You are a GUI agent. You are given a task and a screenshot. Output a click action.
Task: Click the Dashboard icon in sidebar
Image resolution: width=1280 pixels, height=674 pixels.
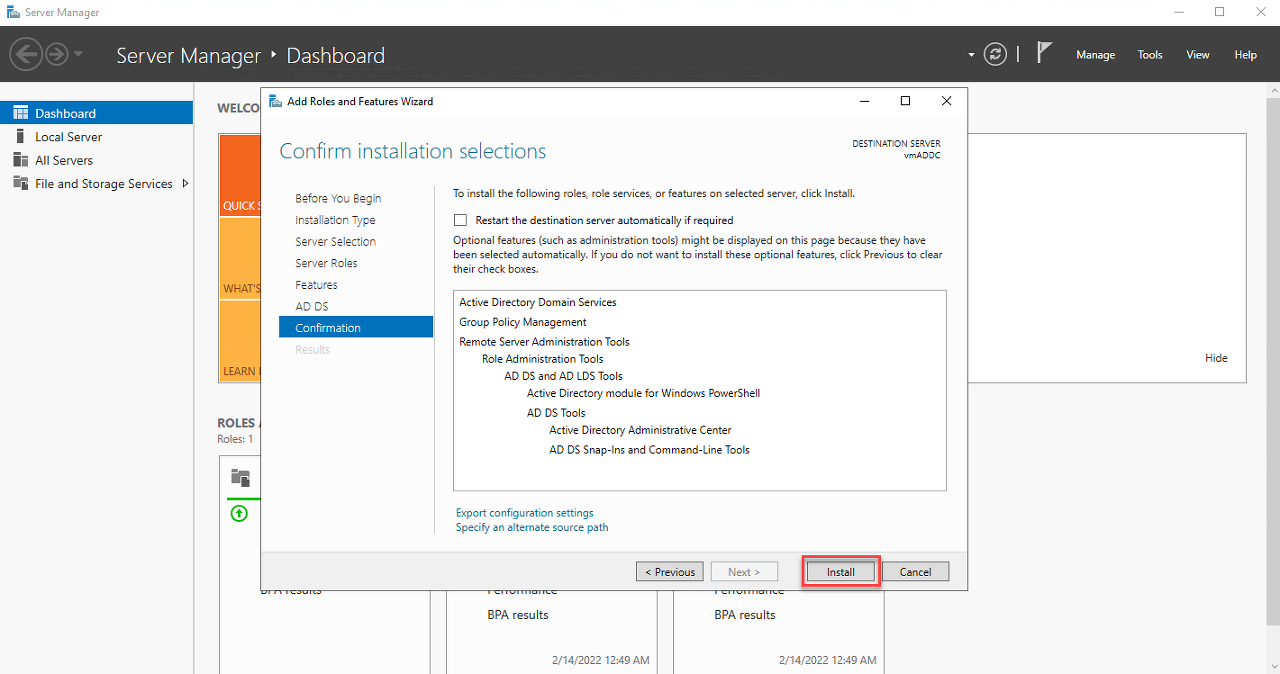20,113
